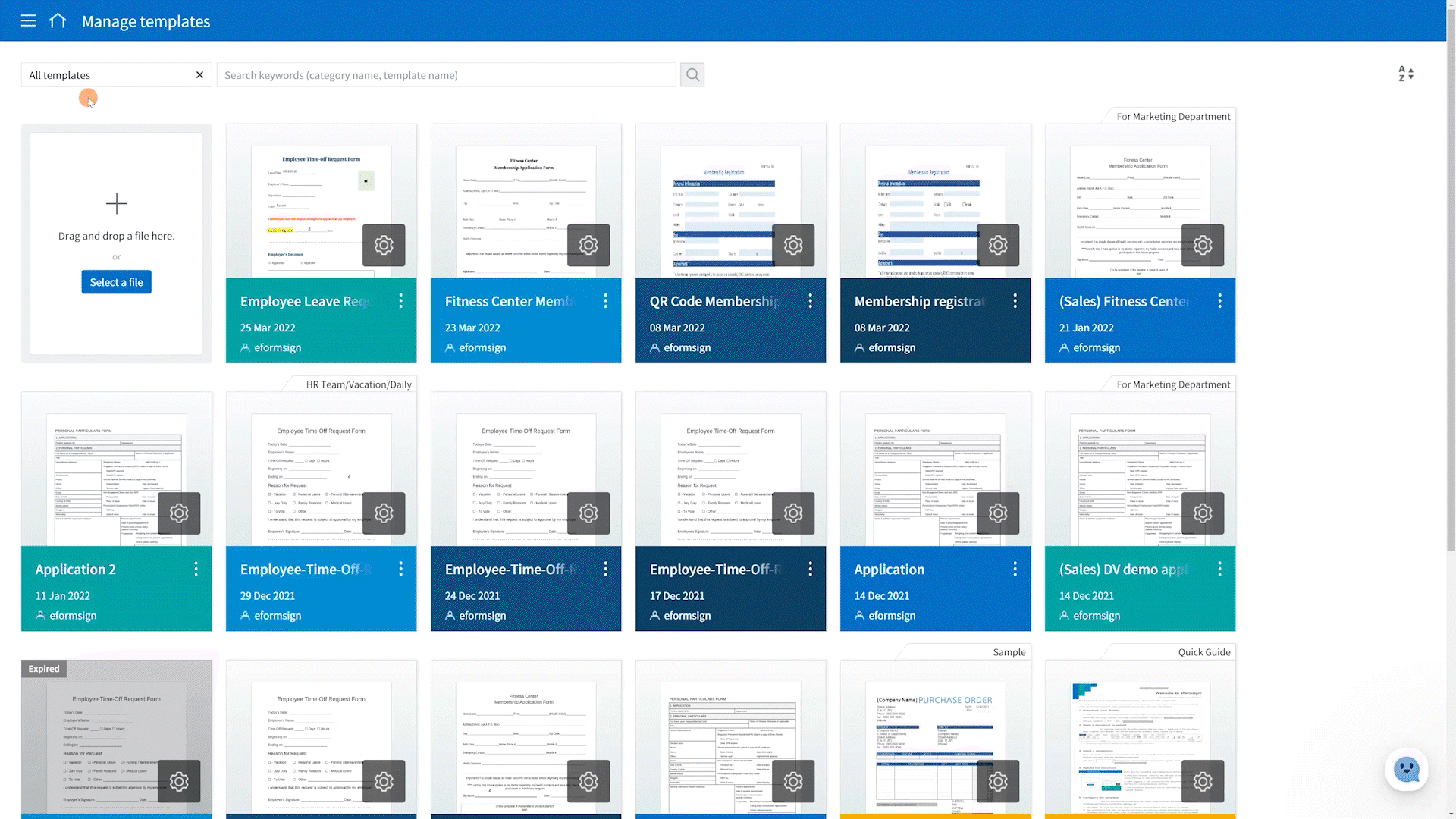This screenshot has width=1456, height=819.
Task: Open settings gear on Quick Guide template
Action: pyautogui.click(x=1203, y=781)
